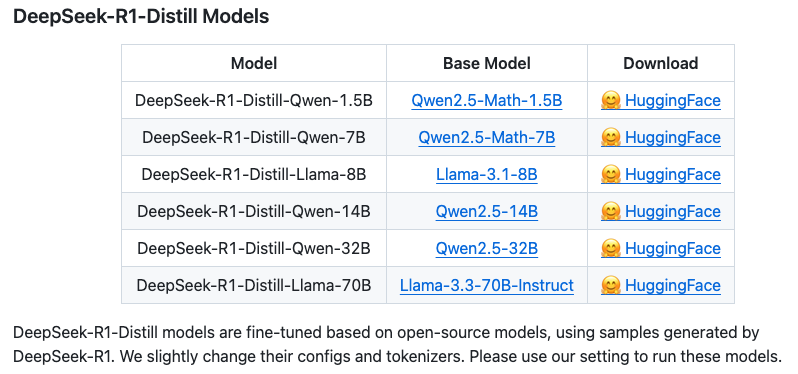Open the Llama-3.3-70B-Instruct link

(487, 285)
